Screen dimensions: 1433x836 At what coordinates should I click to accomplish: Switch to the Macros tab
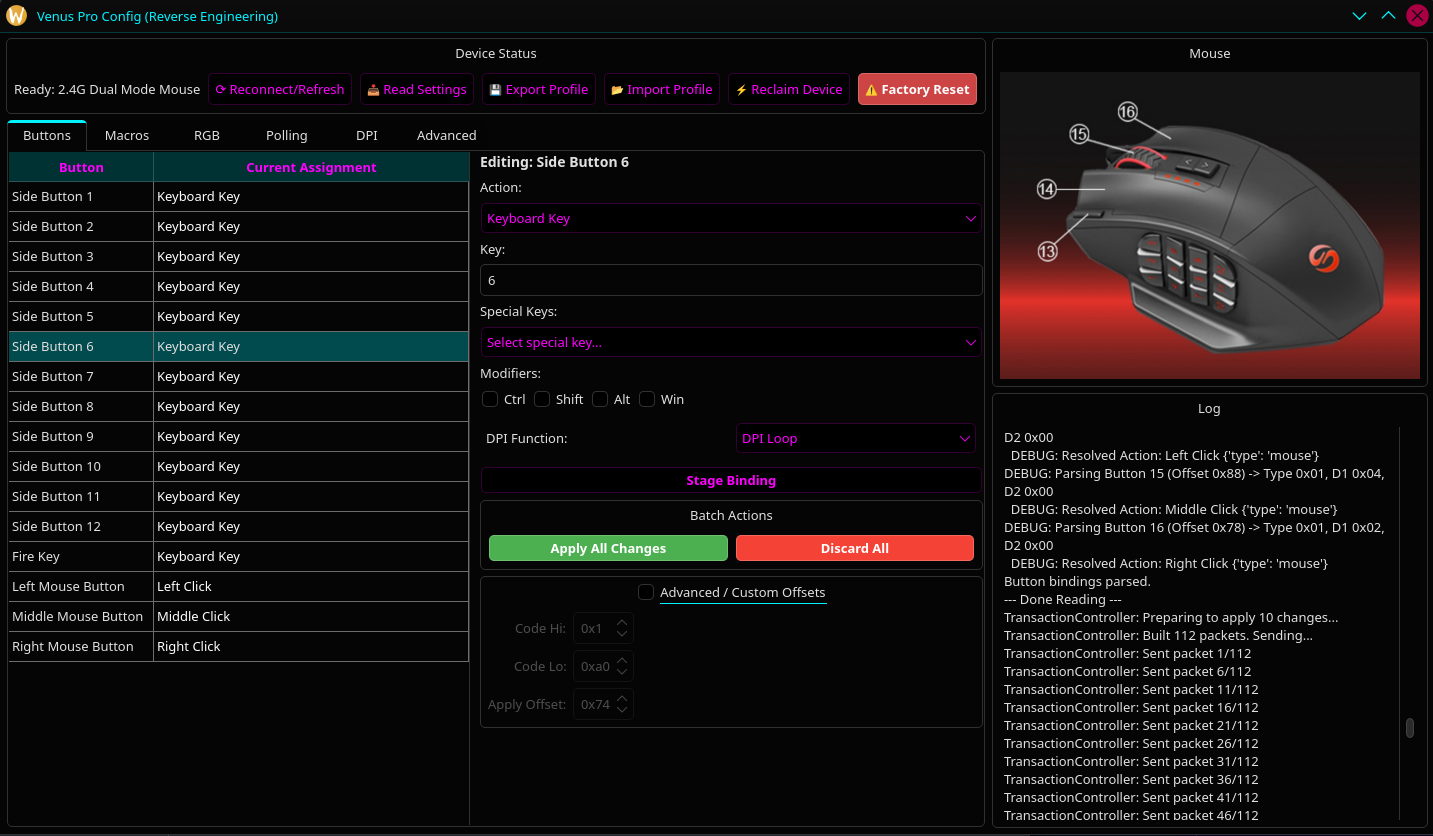point(127,135)
